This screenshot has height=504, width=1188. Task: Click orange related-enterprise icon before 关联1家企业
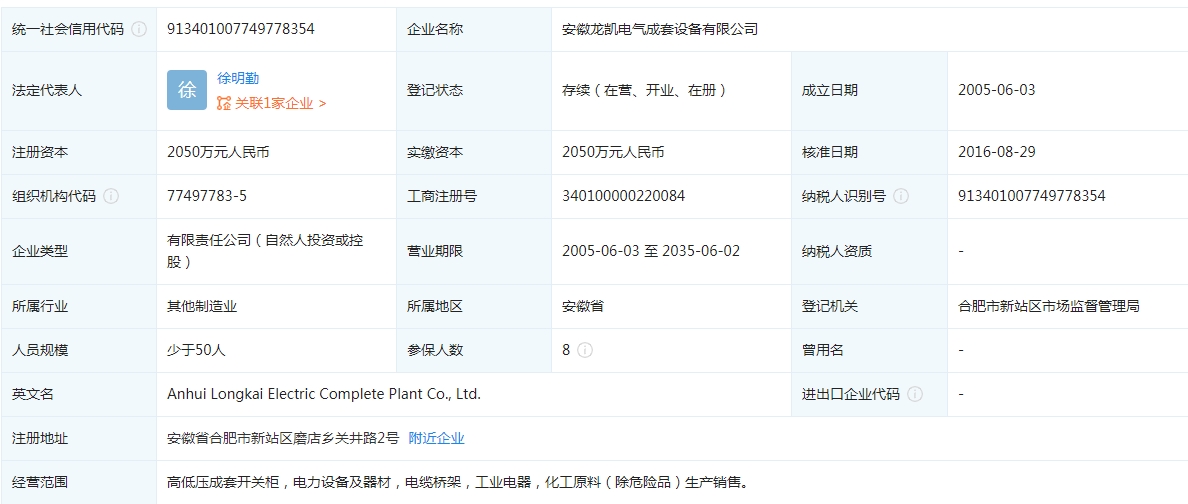click(x=224, y=103)
